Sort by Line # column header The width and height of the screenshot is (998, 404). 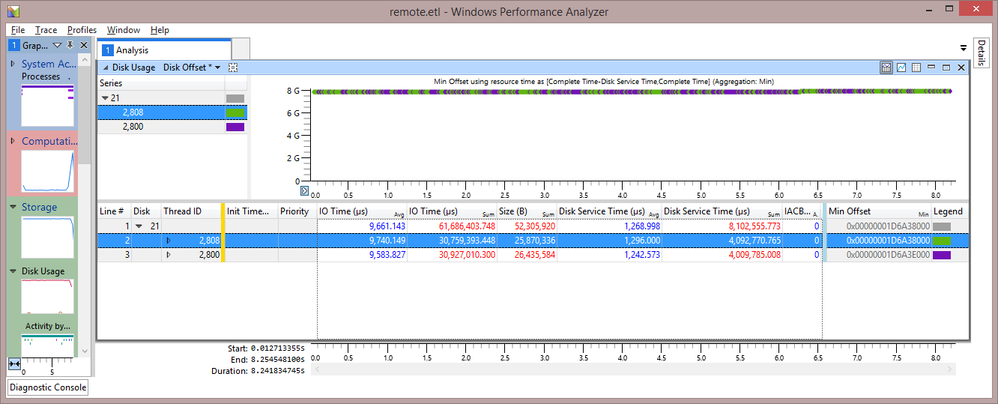point(113,211)
